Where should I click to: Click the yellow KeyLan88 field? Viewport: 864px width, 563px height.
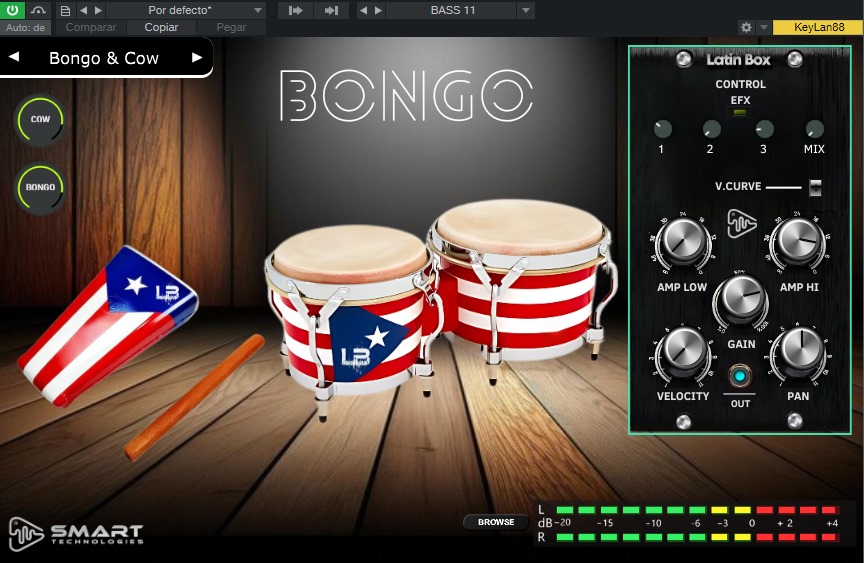pyautogui.click(x=818, y=28)
